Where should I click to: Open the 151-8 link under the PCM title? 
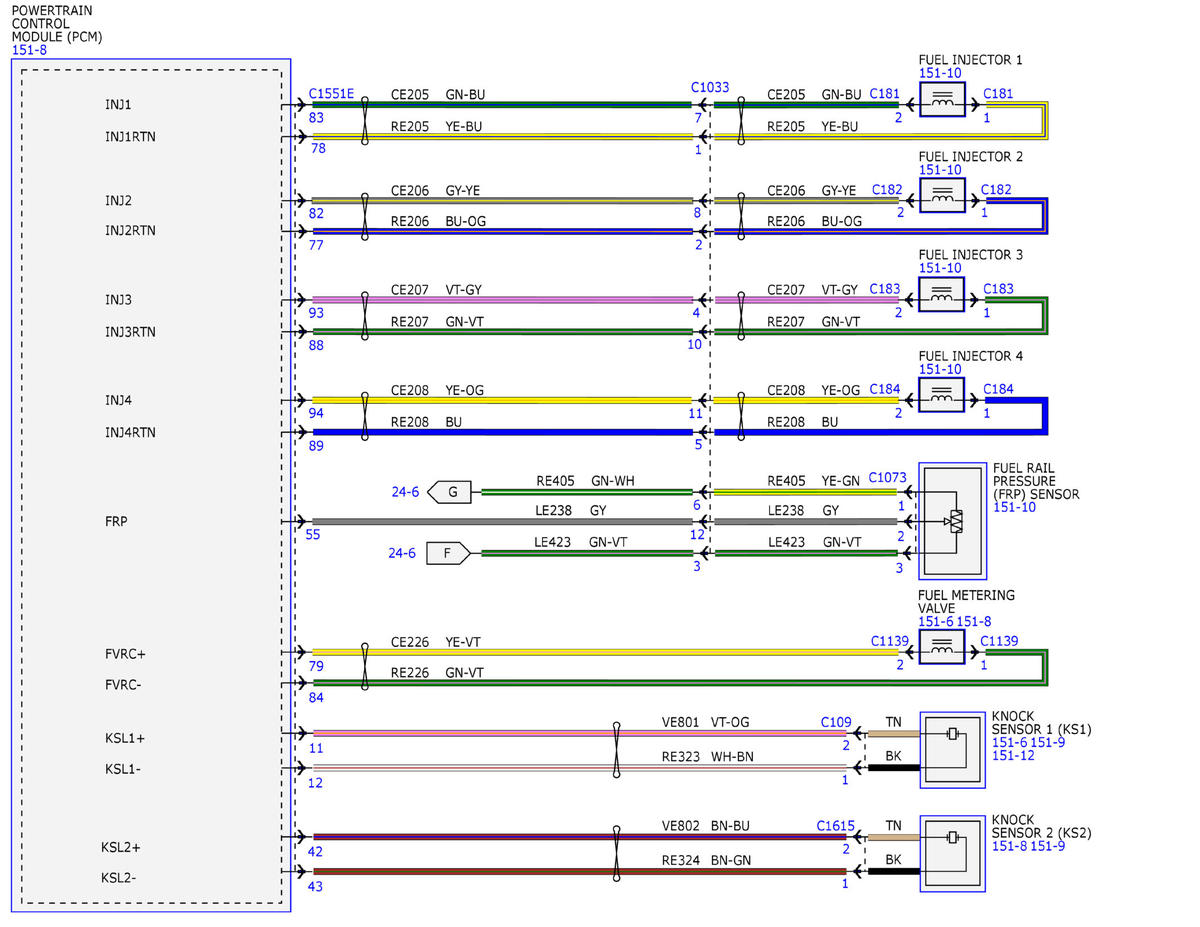pos(30,50)
